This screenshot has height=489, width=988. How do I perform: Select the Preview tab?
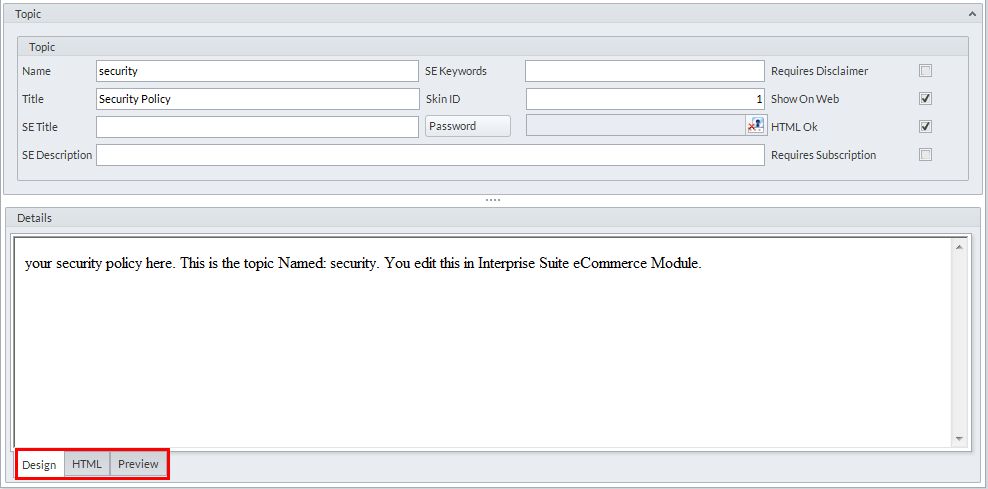coord(138,464)
